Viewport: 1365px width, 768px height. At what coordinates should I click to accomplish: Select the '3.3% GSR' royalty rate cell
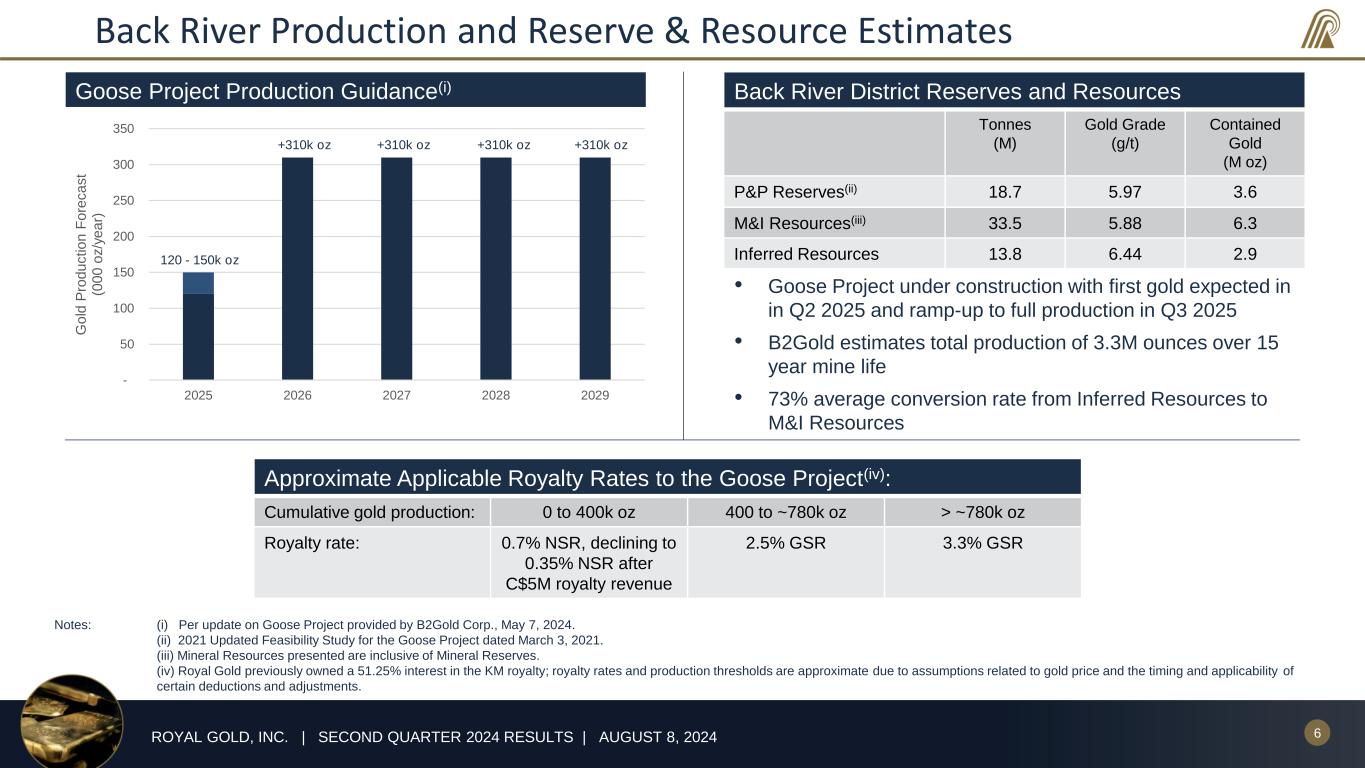pos(982,543)
